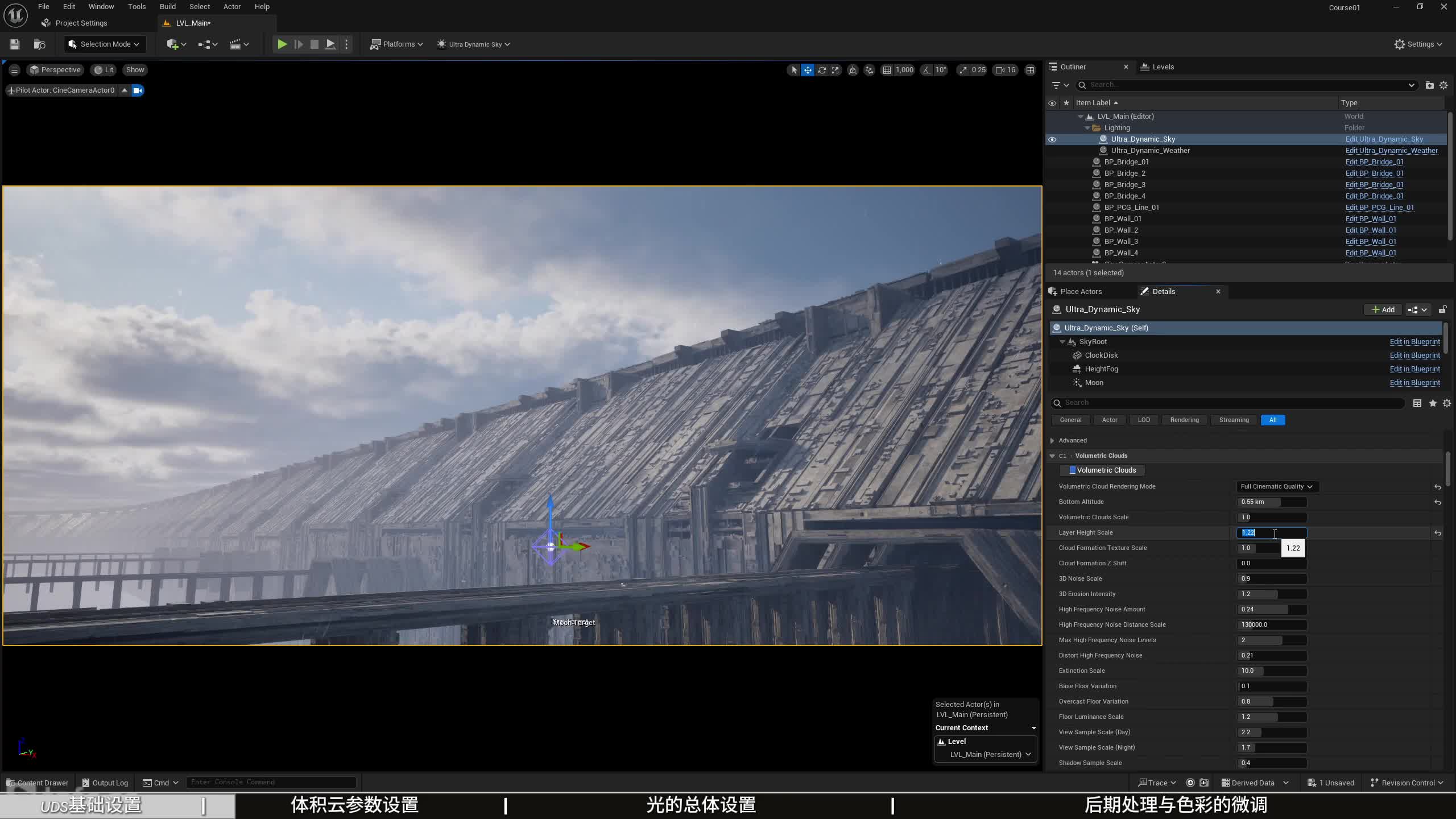Collapse the Volumetric Clouds category
Image resolution: width=1456 pixels, height=819 pixels.
[x=1052, y=456]
